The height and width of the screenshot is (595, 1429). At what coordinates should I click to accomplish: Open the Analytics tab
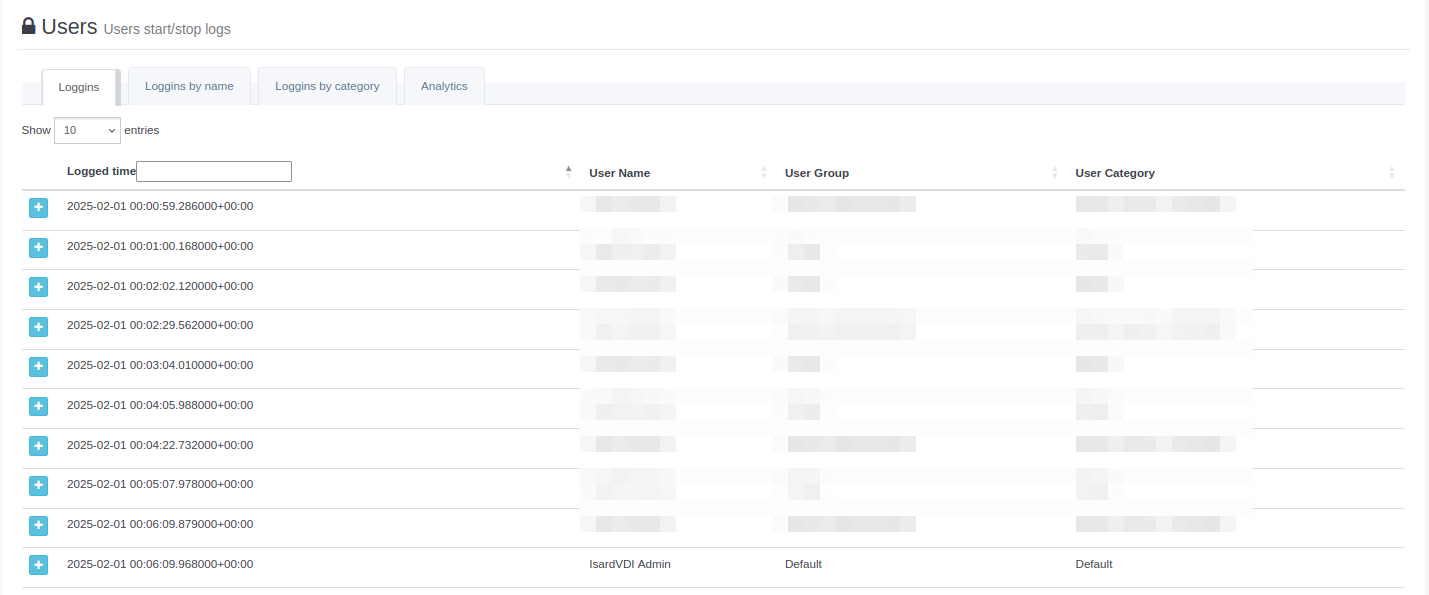444,86
